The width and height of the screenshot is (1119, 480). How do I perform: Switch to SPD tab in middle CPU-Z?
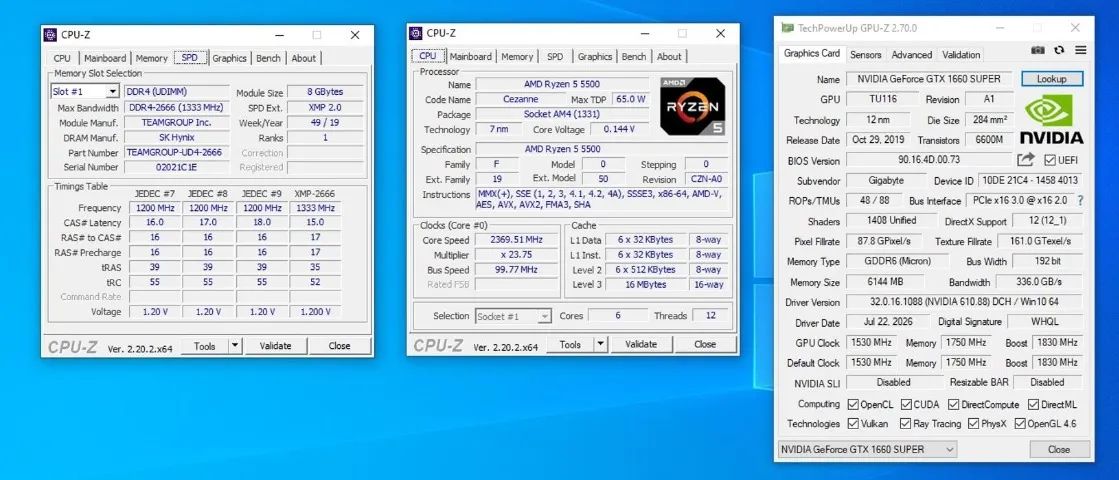tap(555, 56)
